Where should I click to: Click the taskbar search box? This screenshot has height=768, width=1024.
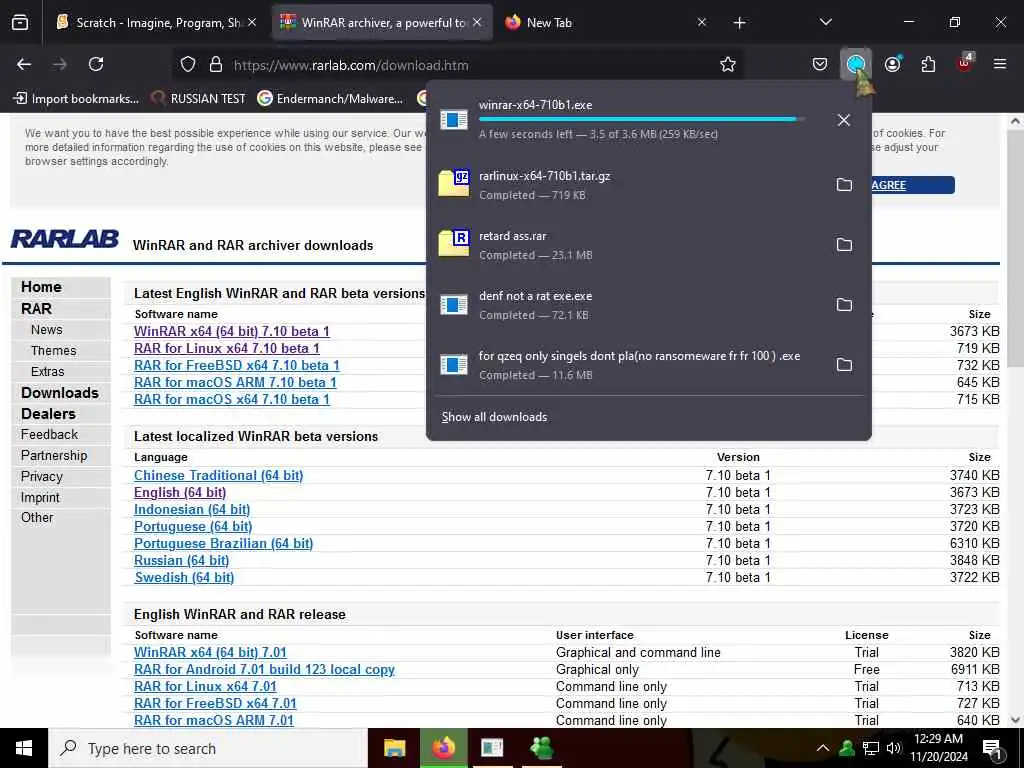pyautogui.click(x=208, y=748)
